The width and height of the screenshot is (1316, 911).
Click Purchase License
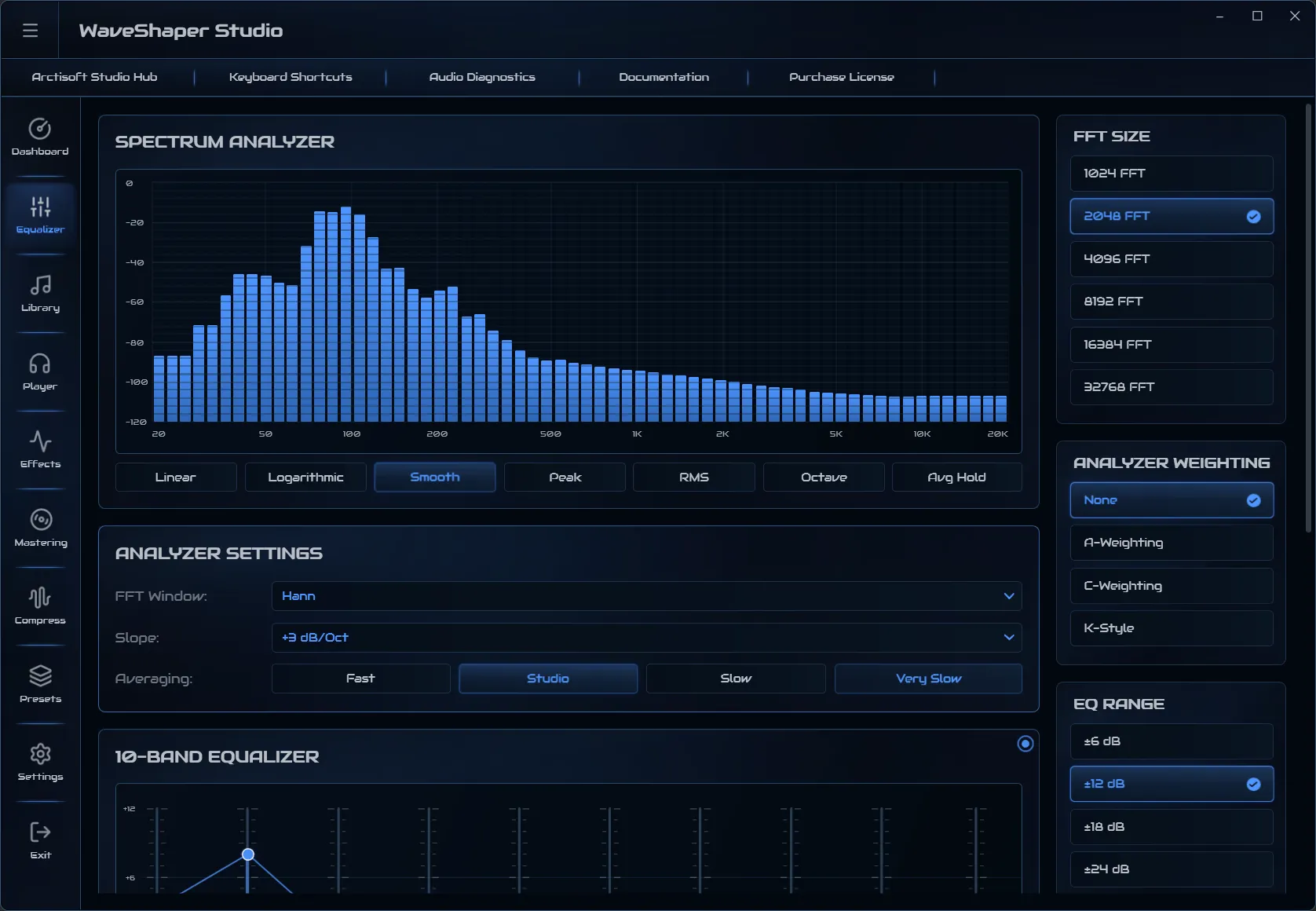pyautogui.click(x=842, y=77)
